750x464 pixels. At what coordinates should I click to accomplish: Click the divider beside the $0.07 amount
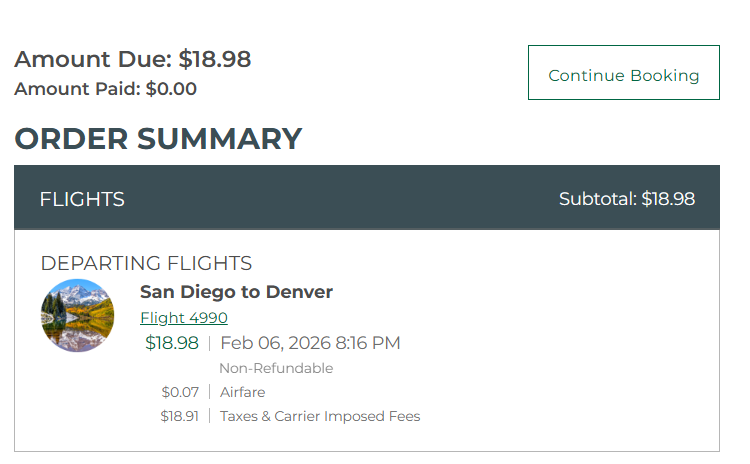(209, 392)
